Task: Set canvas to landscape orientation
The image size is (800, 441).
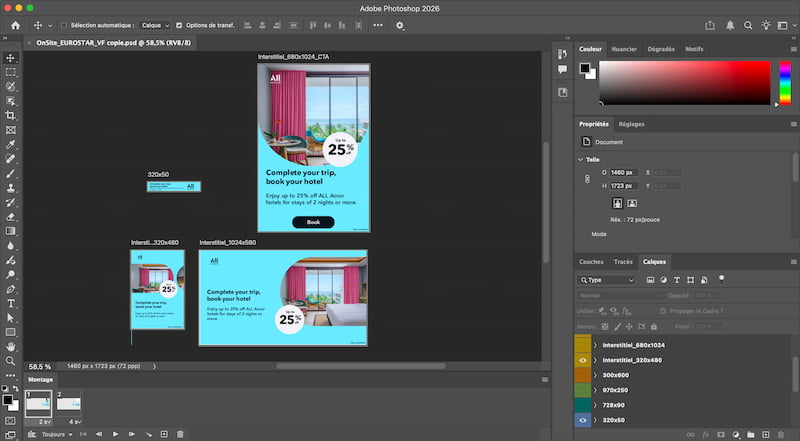Action: [x=632, y=203]
